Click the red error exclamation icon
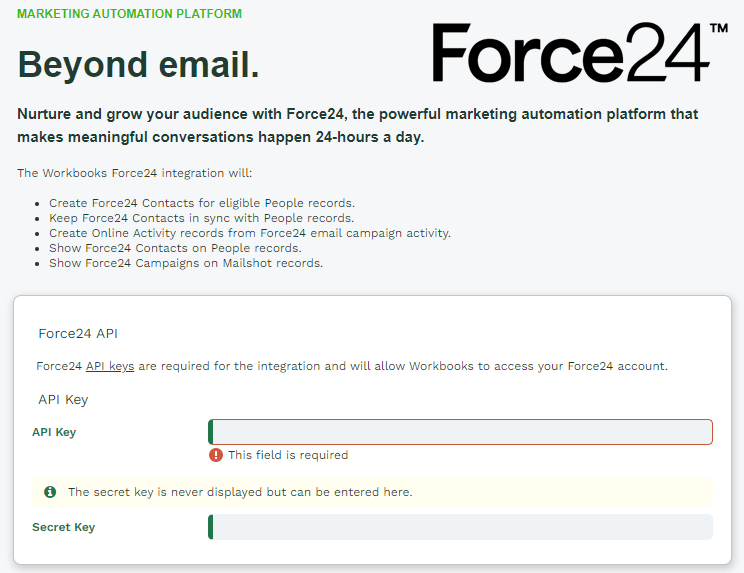Image resolution: width=744 pixels, height=573 pixels. pos(215,455)
